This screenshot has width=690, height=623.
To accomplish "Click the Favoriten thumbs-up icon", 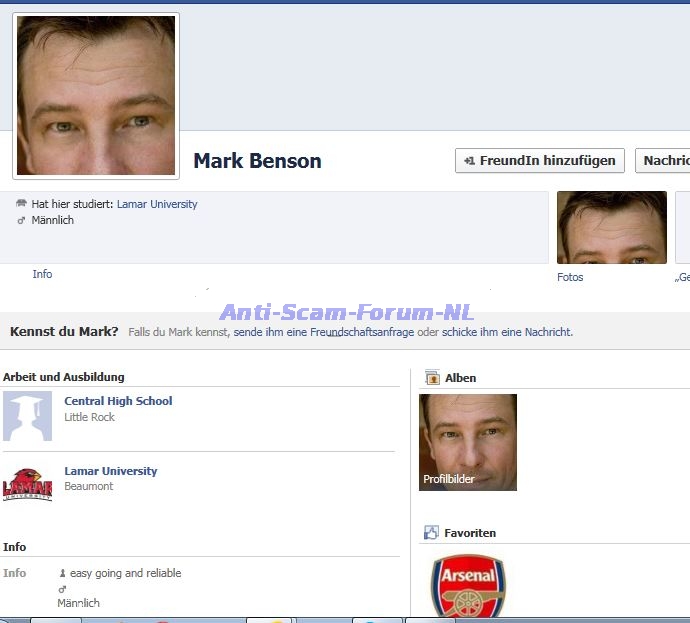I will click(432, 533).
